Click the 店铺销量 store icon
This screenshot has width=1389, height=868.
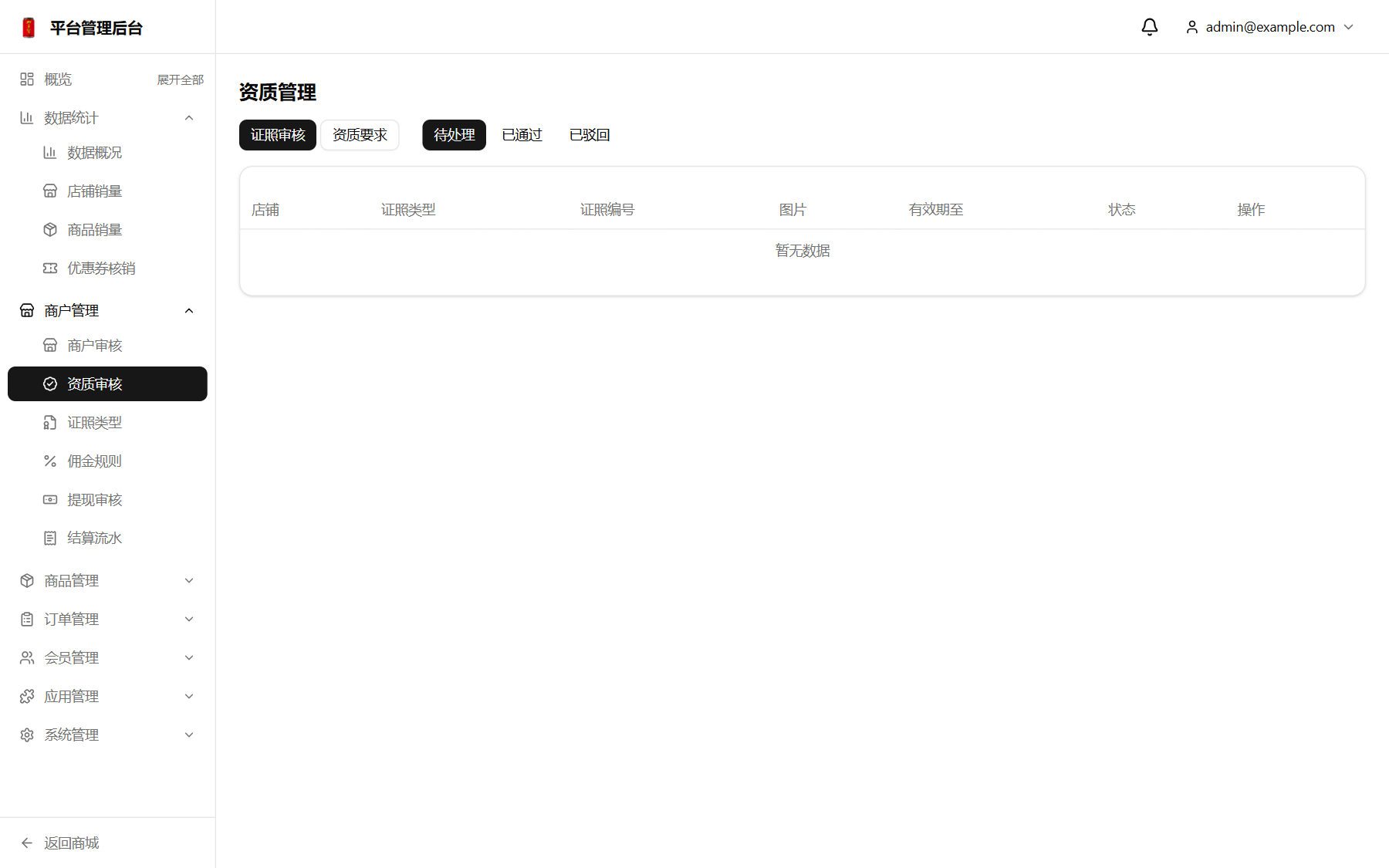coord(50,191)
